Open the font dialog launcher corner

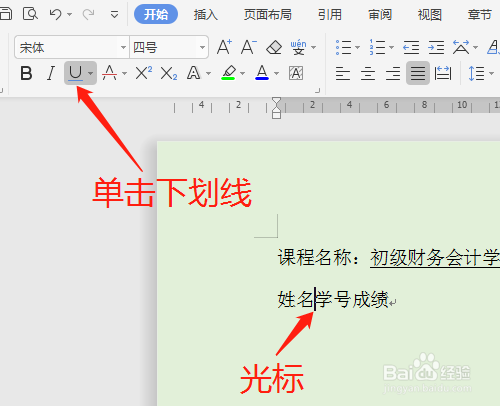click(x=318, y=91)
